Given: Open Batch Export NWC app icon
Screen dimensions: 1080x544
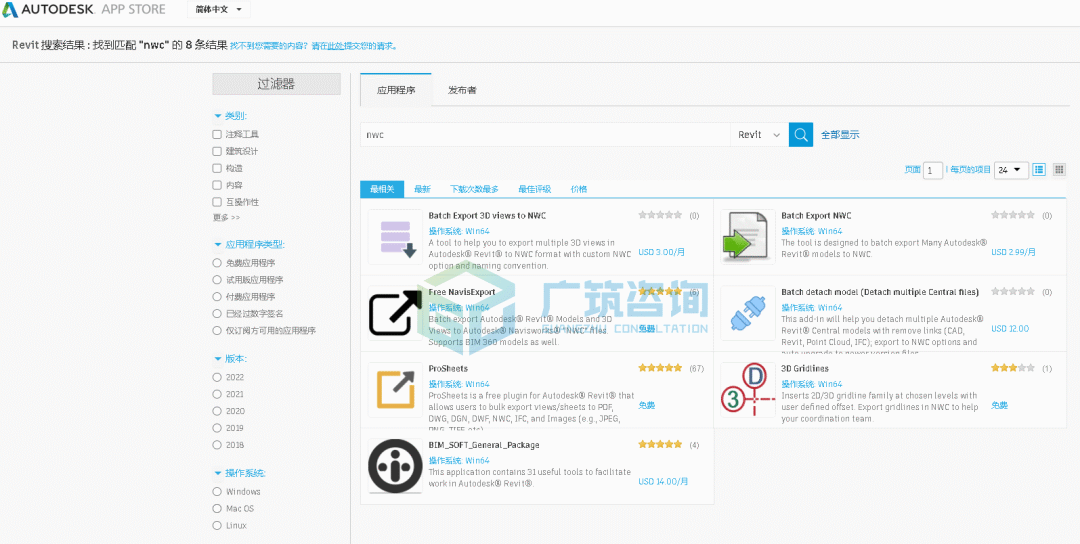Looking at the screenshot, I should (x=747, y=237).
